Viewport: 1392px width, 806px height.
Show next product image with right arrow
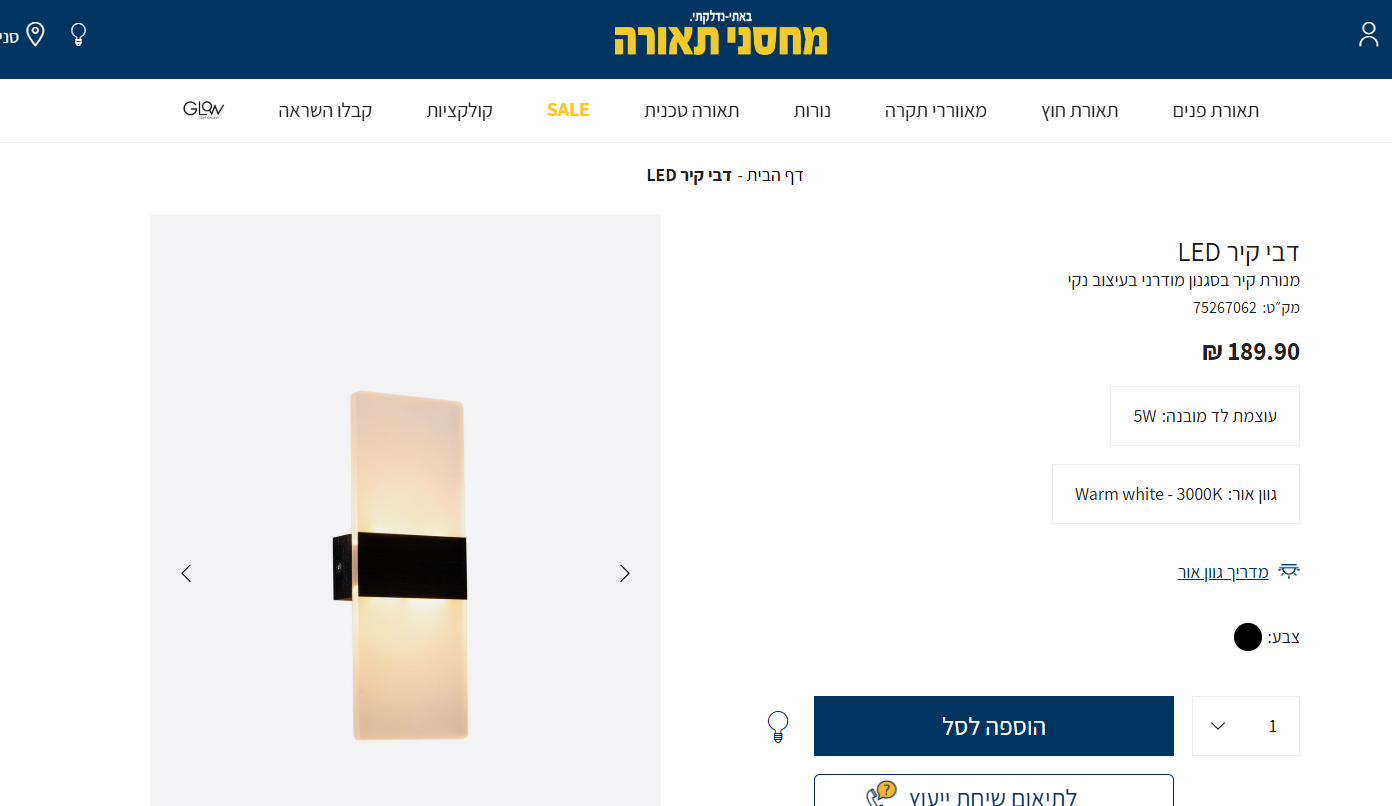(625, 573)
